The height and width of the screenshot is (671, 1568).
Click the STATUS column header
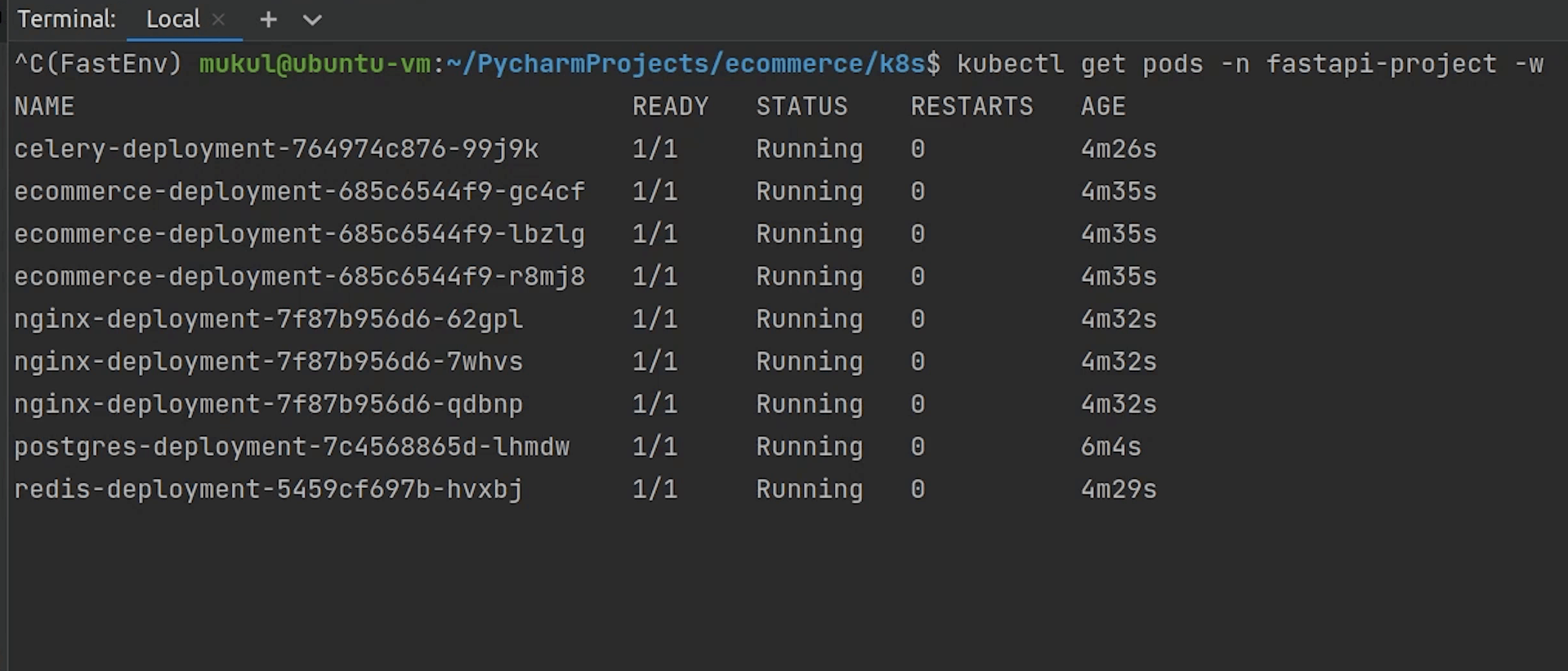click(802, 106)
